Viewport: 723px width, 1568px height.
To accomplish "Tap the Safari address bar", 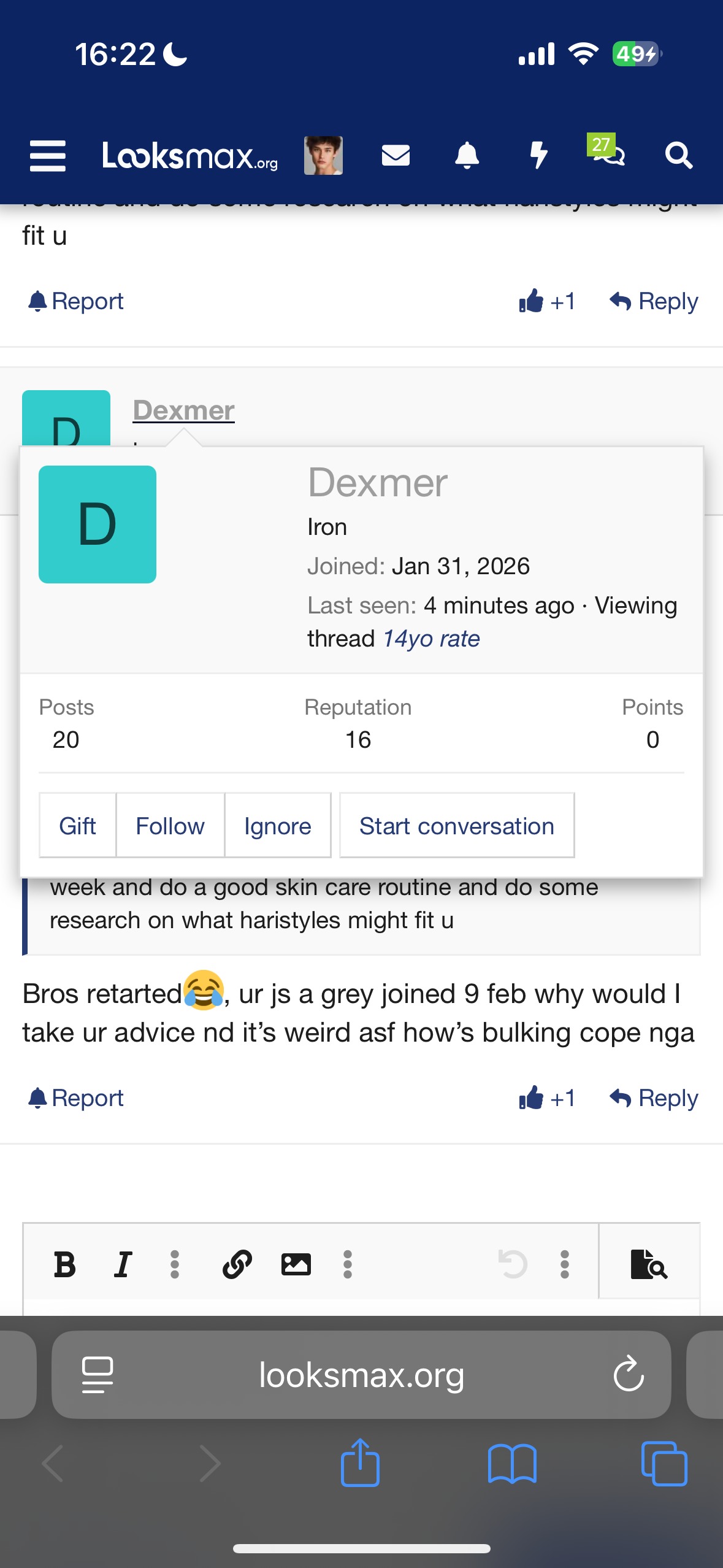I will pos(361,1375).
